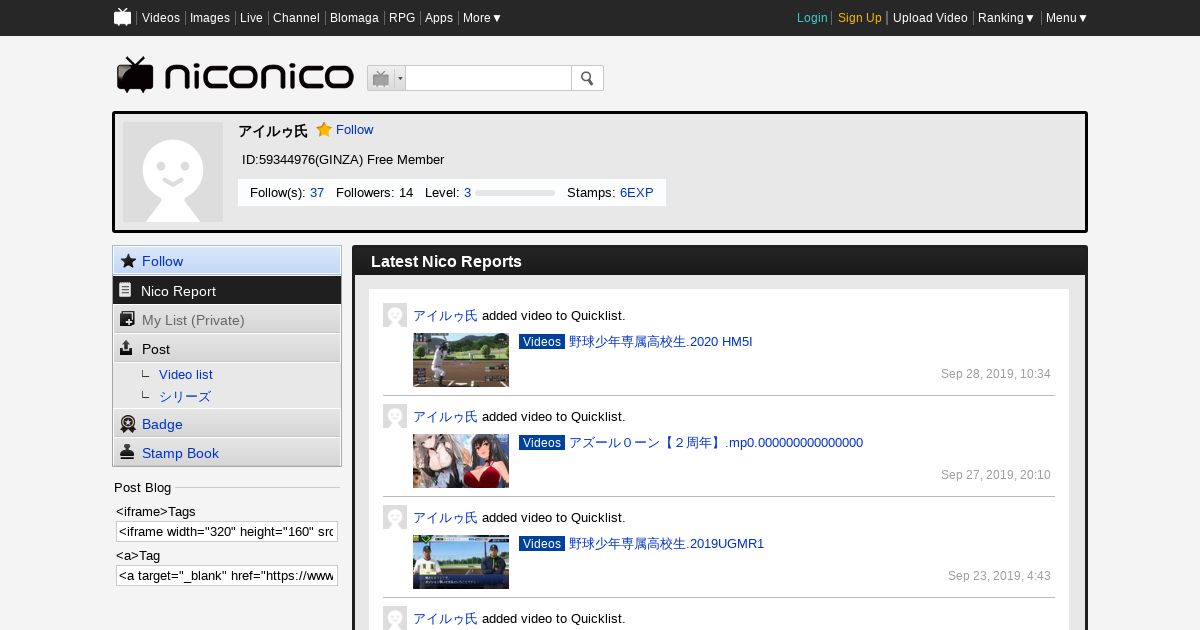
Task: Click the Stamp Book stamp icon
Action: click(x=127, y=452)
